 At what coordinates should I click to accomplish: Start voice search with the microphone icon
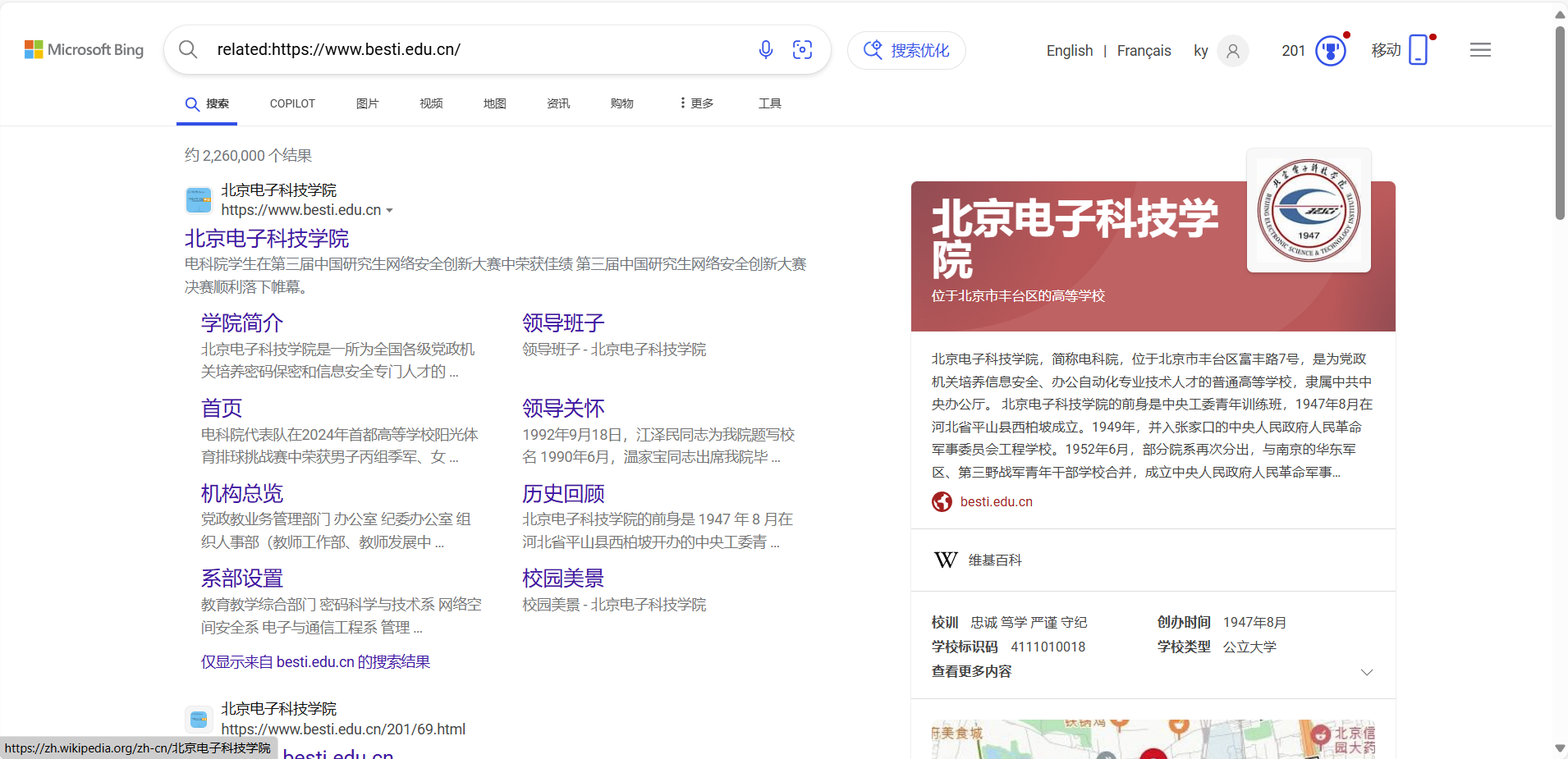pos(766,49)
